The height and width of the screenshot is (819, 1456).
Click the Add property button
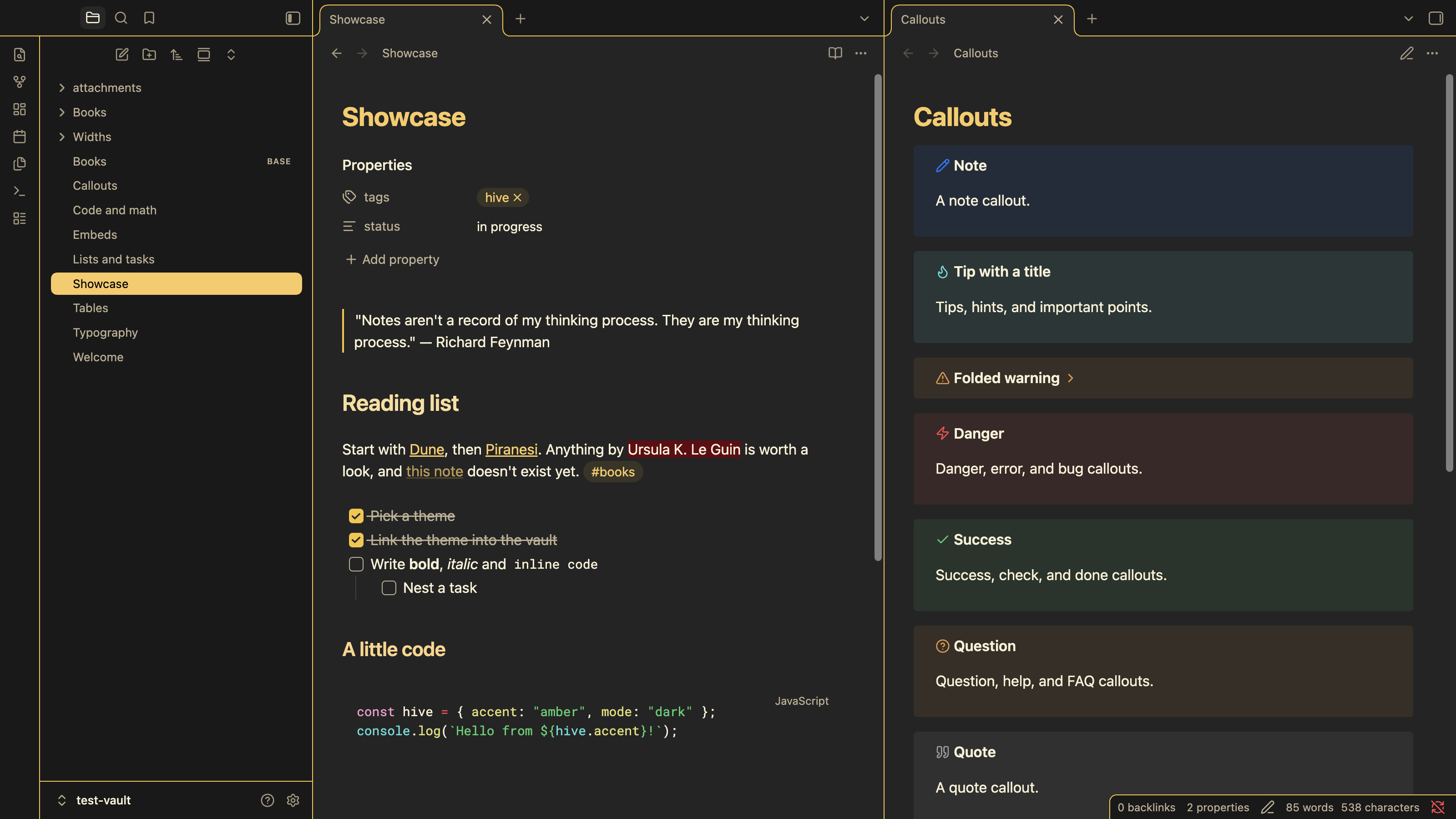coord(392,259)
